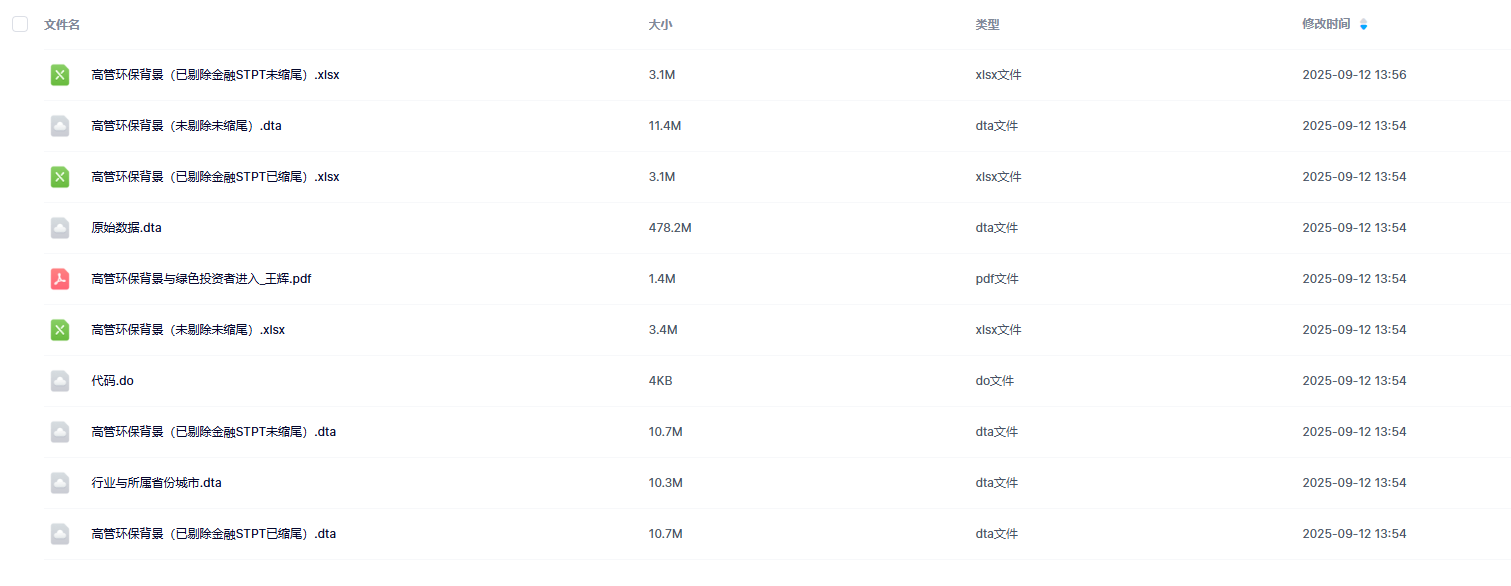Screen dimensions: 1511x586
Task: Tick the select-all checkbox in the header
Action: coord(20,24)
